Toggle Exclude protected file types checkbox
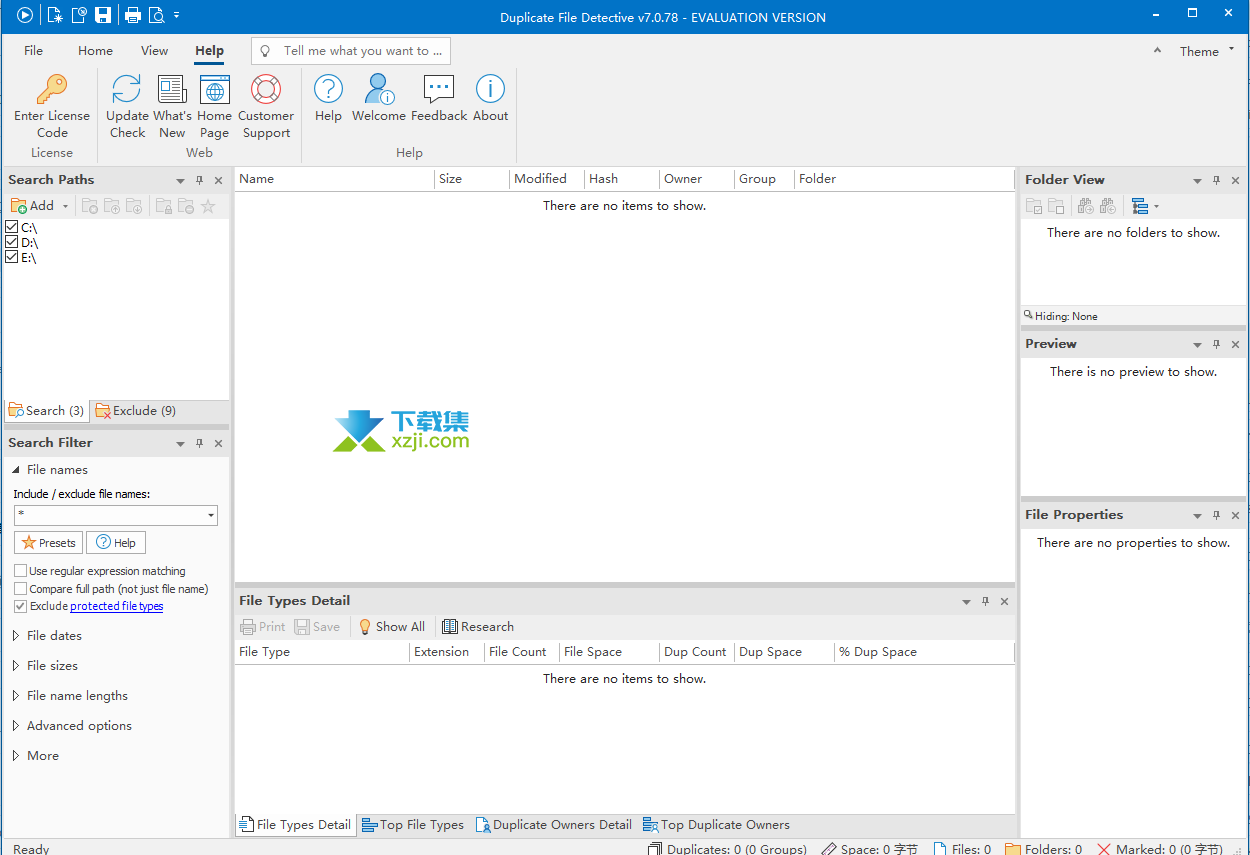This screenshot has width=1250, height=855. coord(20,606)
